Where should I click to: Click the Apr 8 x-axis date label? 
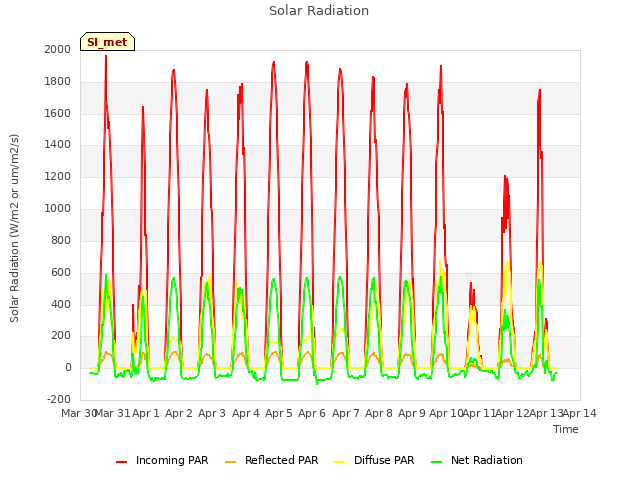[x=379, y=413]
